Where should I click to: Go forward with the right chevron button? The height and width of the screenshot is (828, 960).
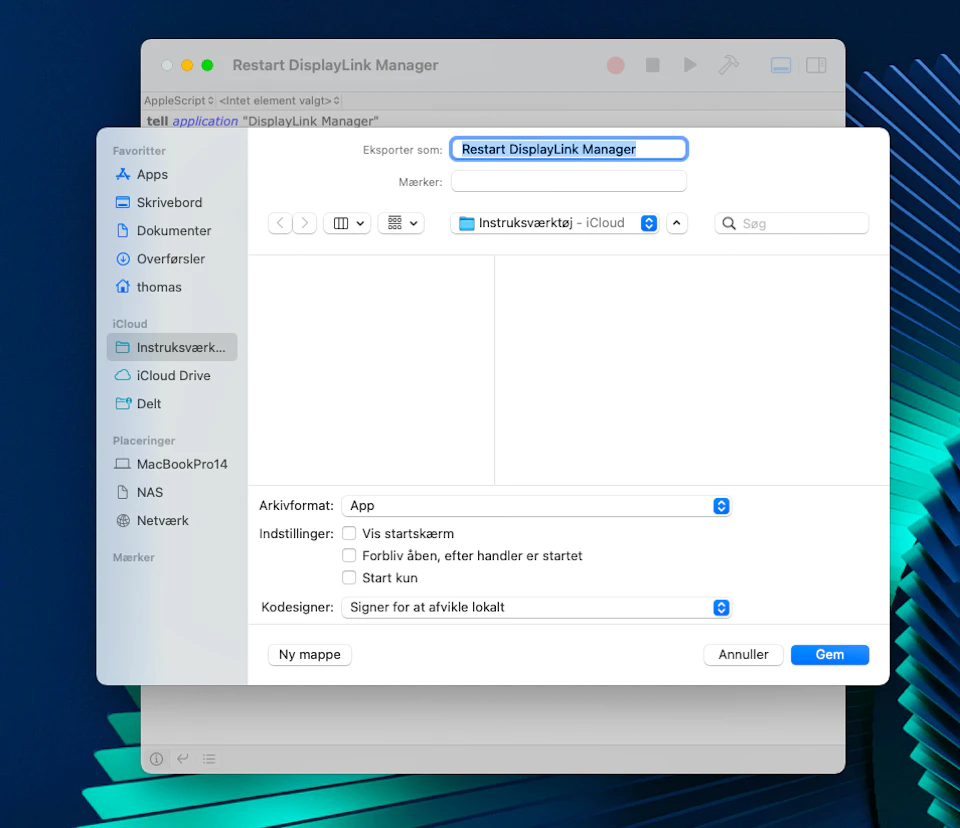(304, 224)
